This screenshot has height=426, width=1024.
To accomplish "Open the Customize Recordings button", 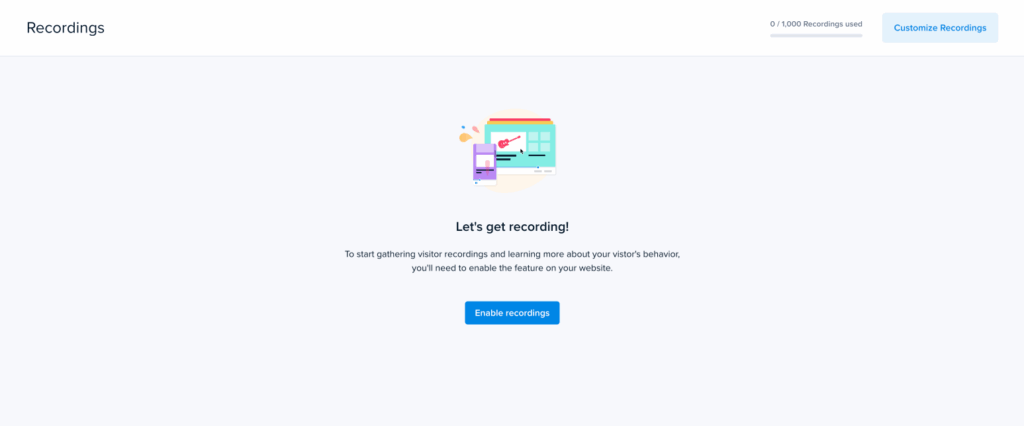I will click(940, 28).
